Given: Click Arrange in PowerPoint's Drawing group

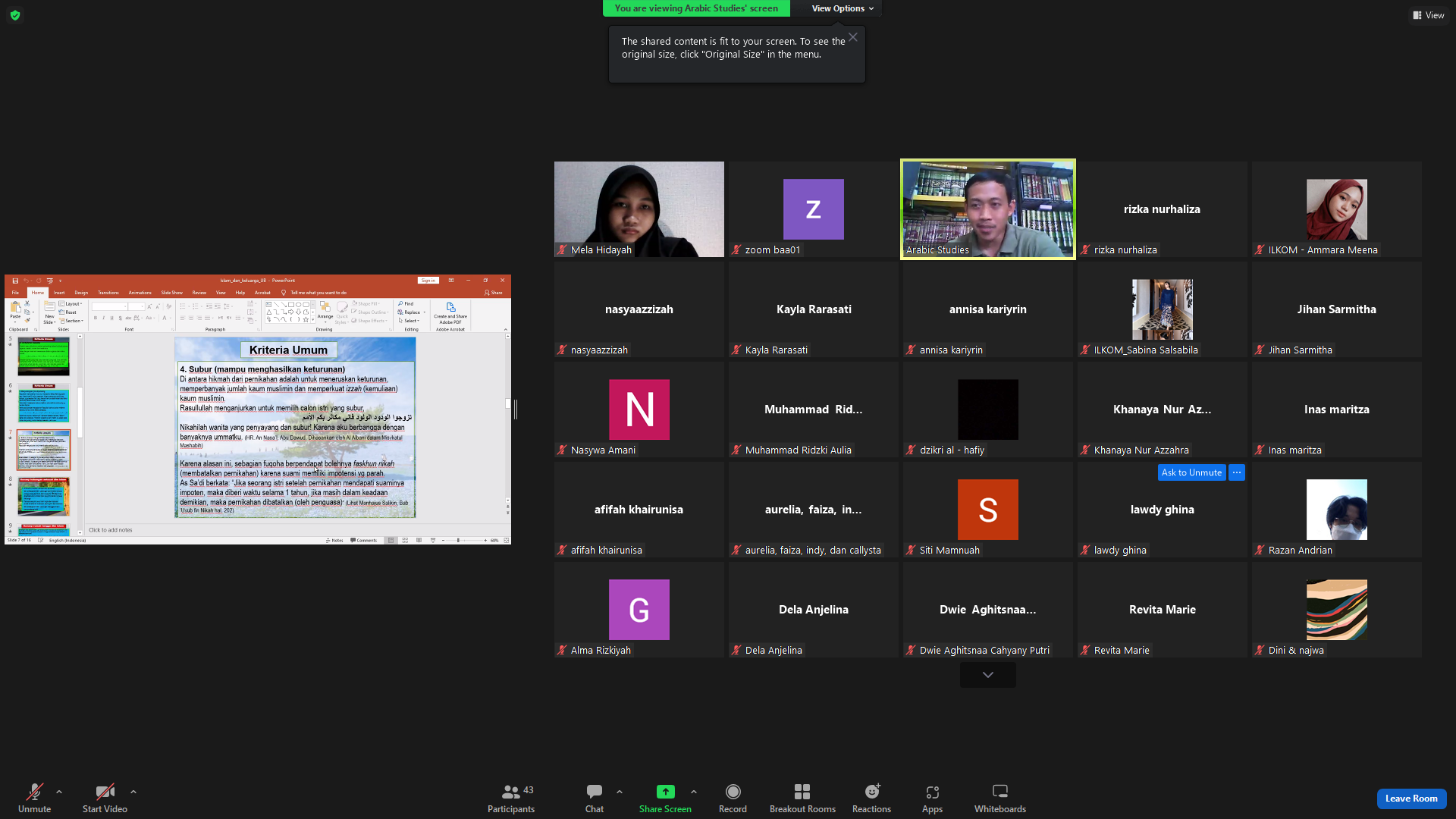Looking at the screenshot, I should pyautogui.click(x=325, y=310).
